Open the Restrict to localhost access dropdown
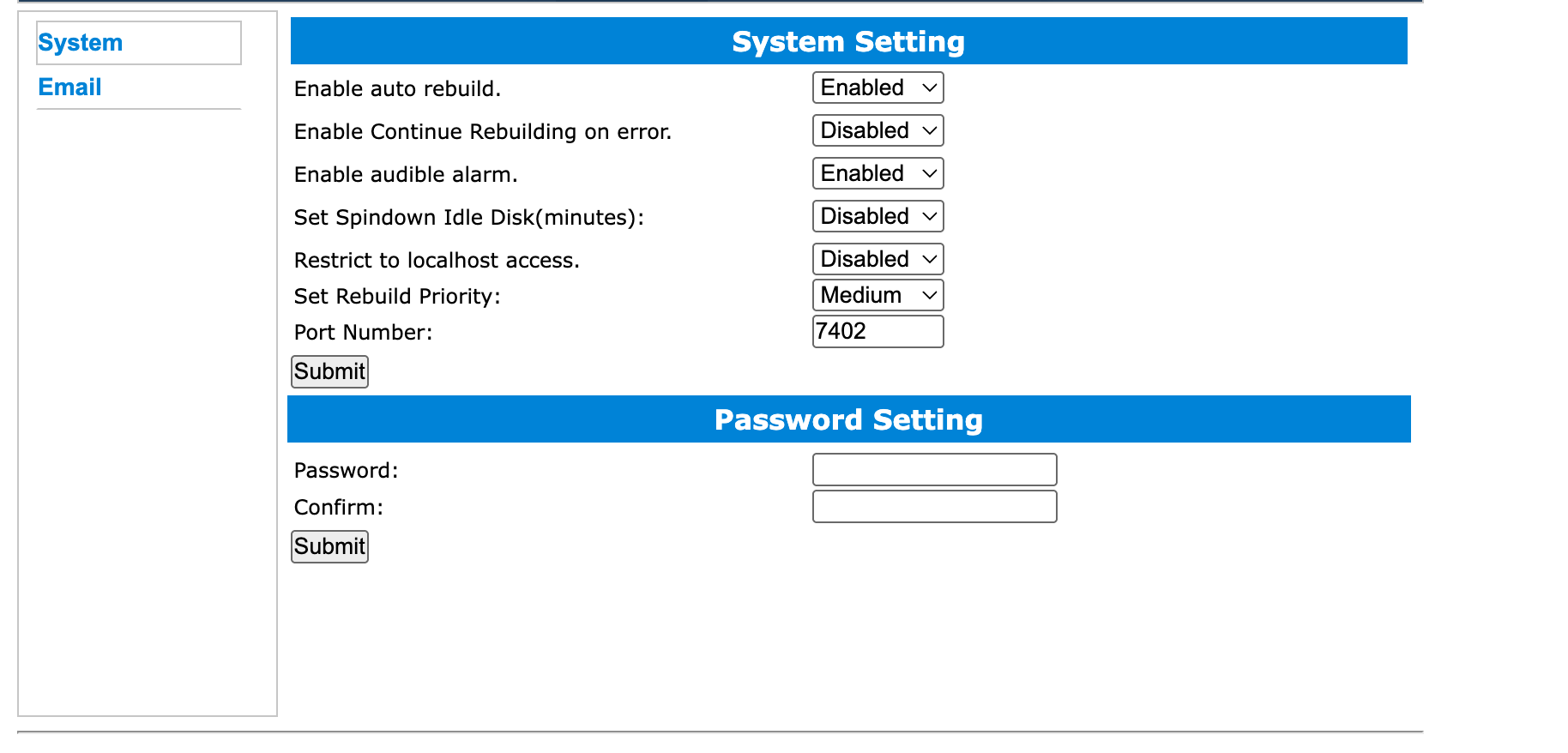The height and width of the screenshot is (753, 1568). pos(878,259)
